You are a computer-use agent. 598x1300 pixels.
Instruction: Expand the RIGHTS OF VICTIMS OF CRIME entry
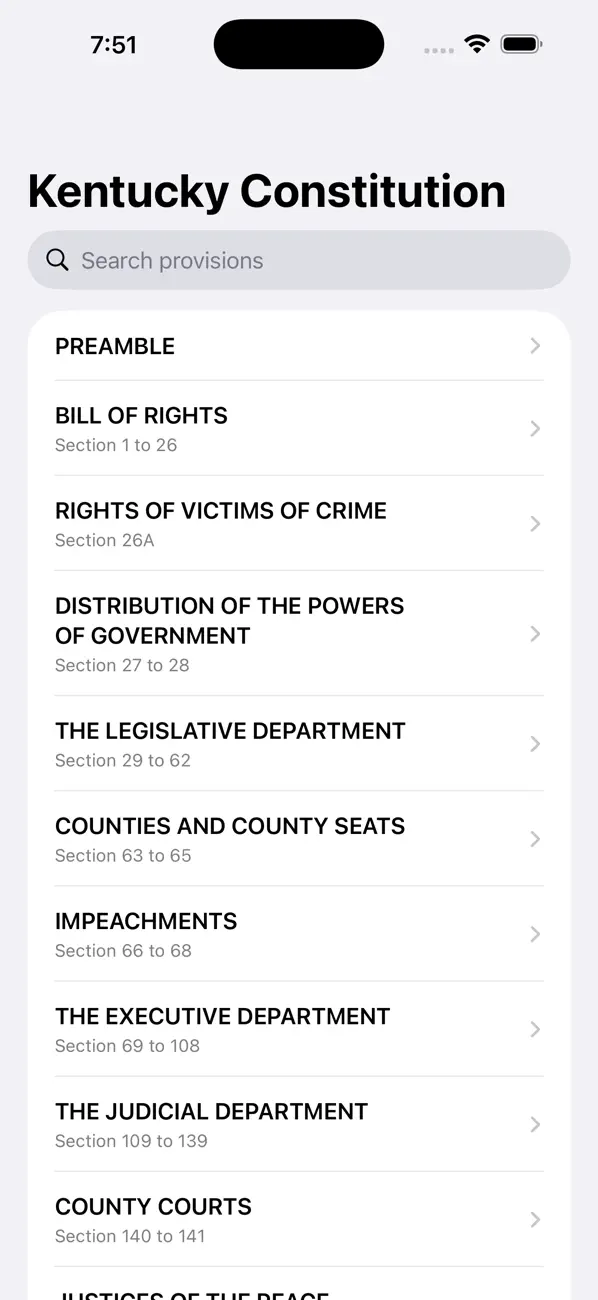300,524
